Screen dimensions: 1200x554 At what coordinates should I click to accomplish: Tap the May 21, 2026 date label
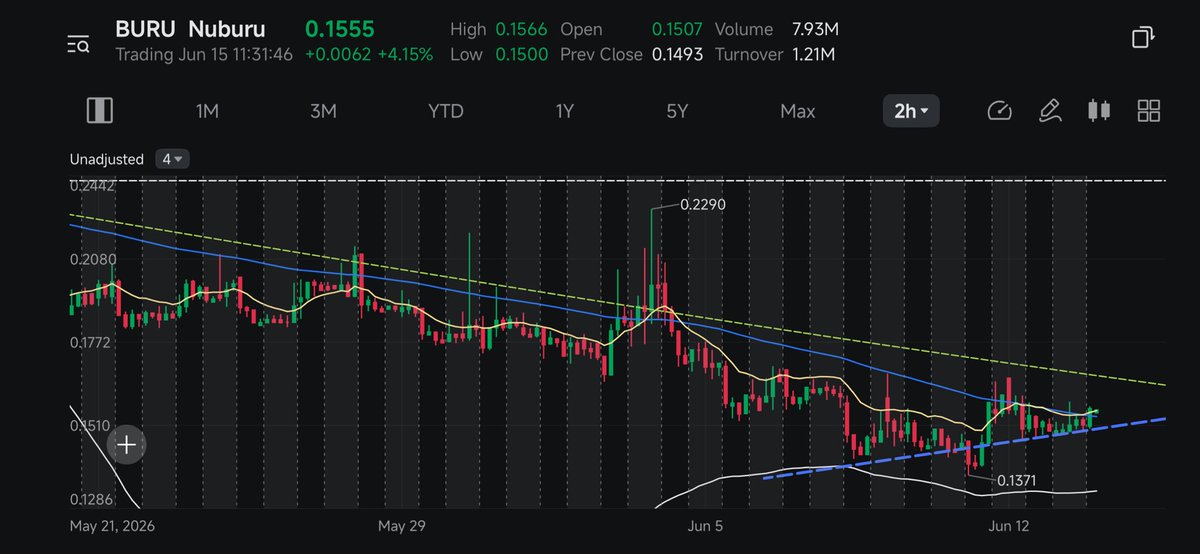click(112, 524)
